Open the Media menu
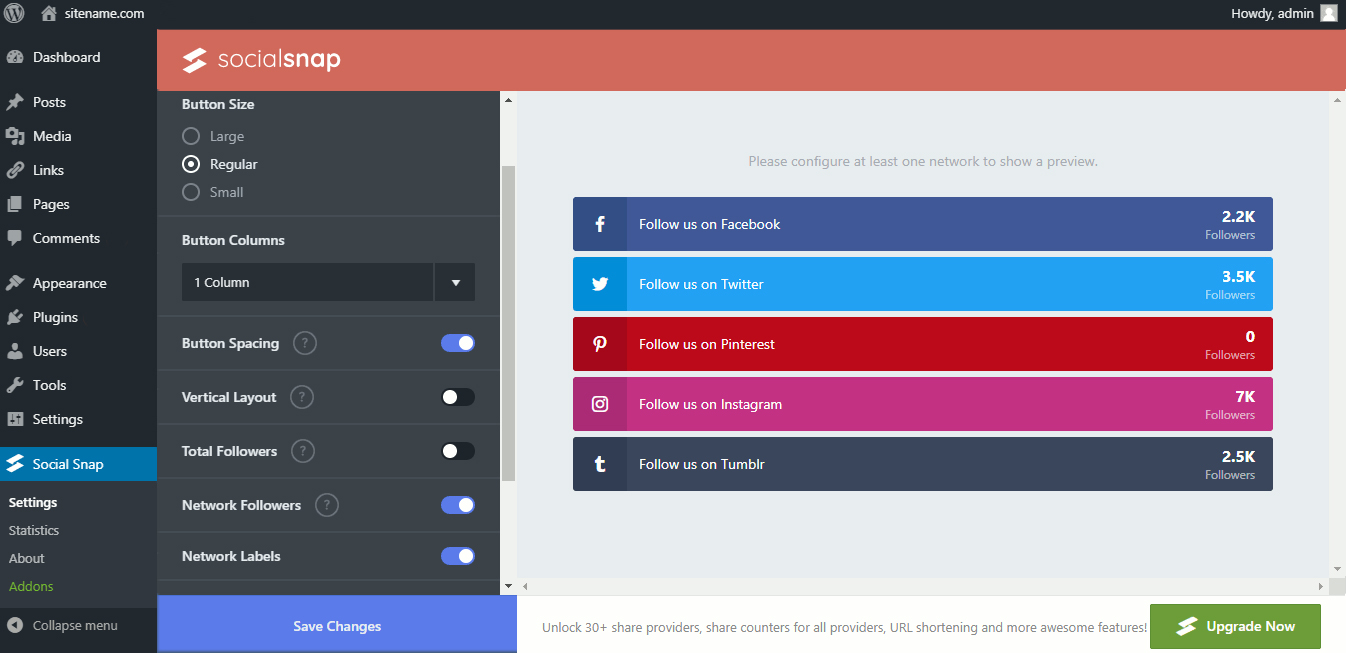The width and height of the screenshot is (1346, 653). (78, 136)
